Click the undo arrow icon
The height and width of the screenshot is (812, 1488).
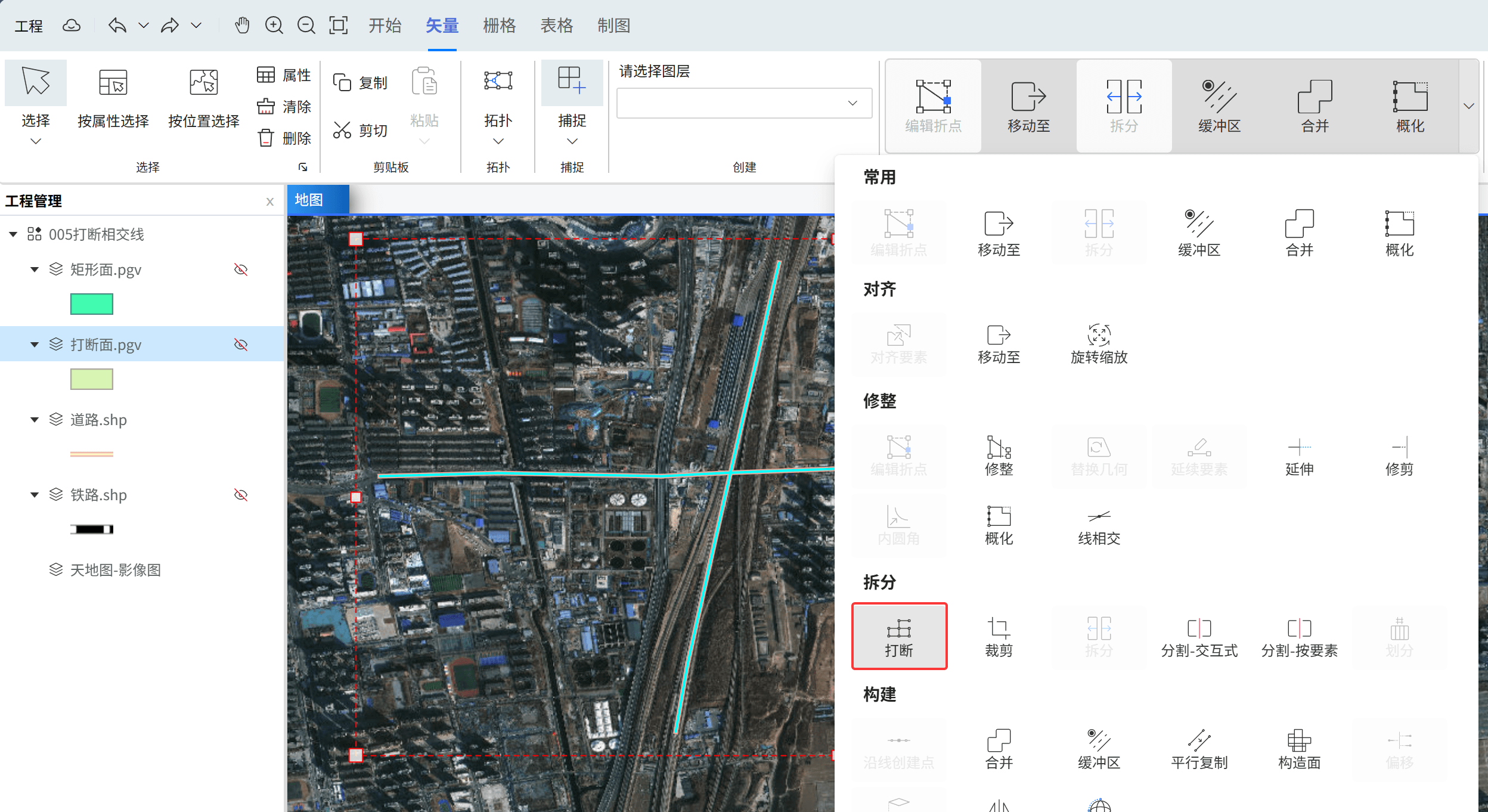(117, 26)
